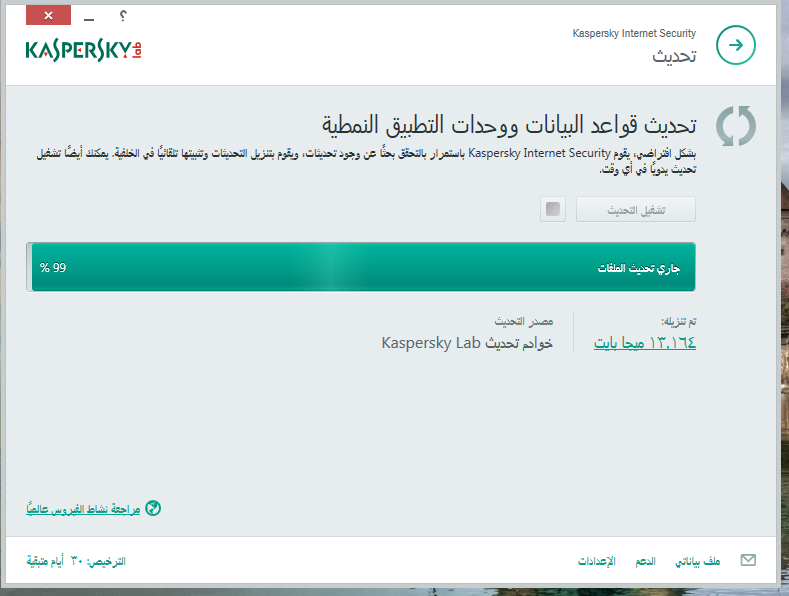The image size is (789, 596).
Task: Open the 'الدعم' support link
Action: (646, 561)
